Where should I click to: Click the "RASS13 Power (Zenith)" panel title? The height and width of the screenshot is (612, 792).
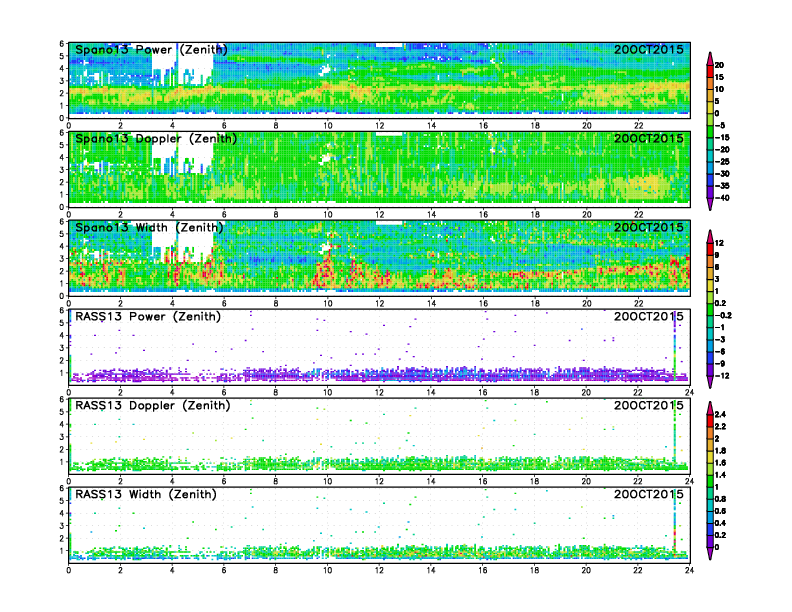[148, 317]
